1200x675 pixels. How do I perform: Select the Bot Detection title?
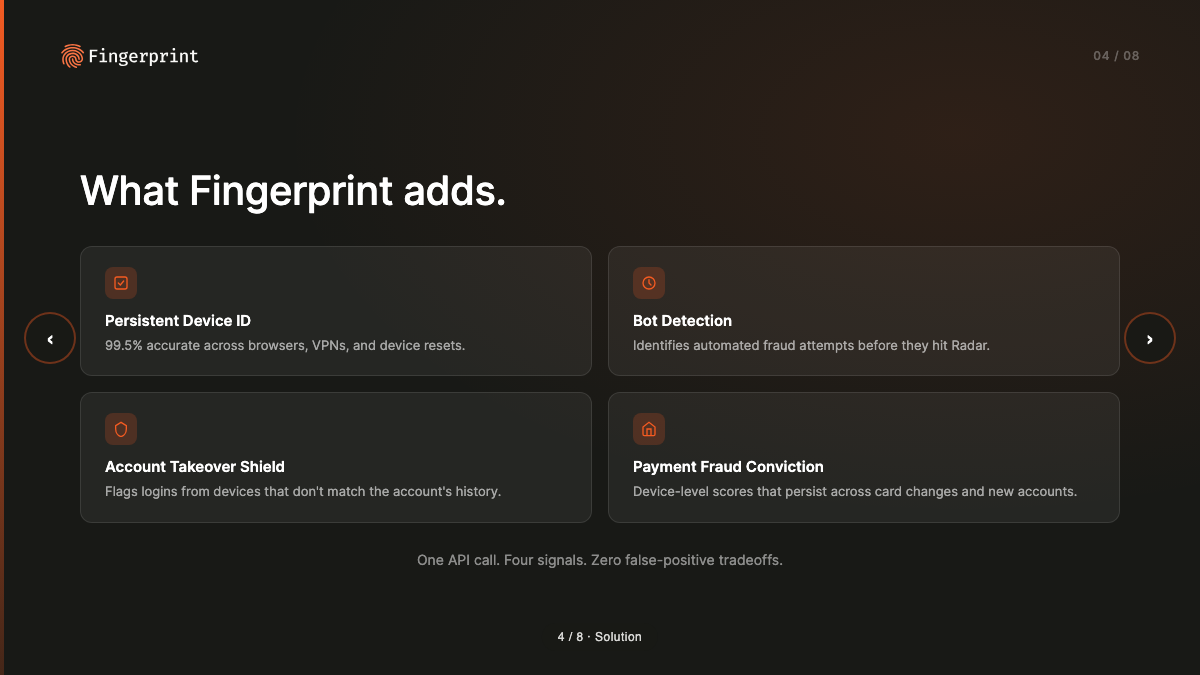coord(682,321)
